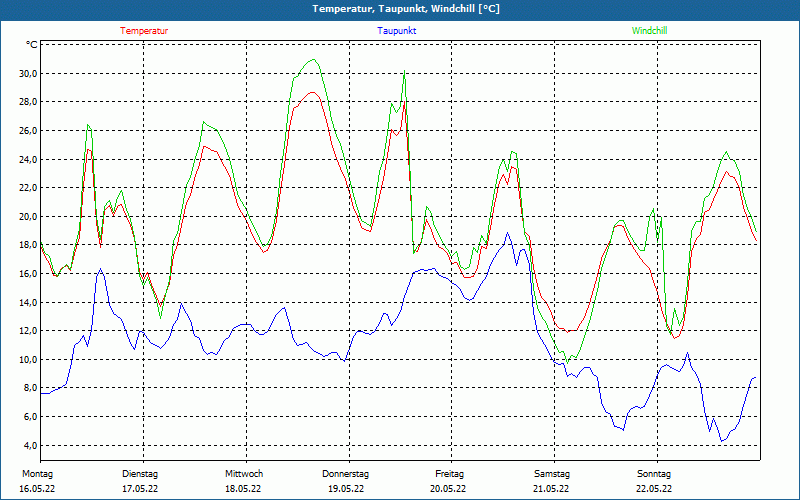The image size is (800, 500).
Task: Click the 28,0 y-axis value
Action: [x=28, y=102]
